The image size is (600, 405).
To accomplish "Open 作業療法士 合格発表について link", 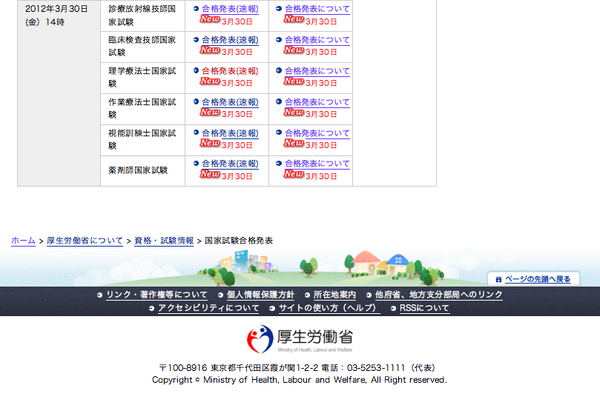I will [x=317, y=102].
